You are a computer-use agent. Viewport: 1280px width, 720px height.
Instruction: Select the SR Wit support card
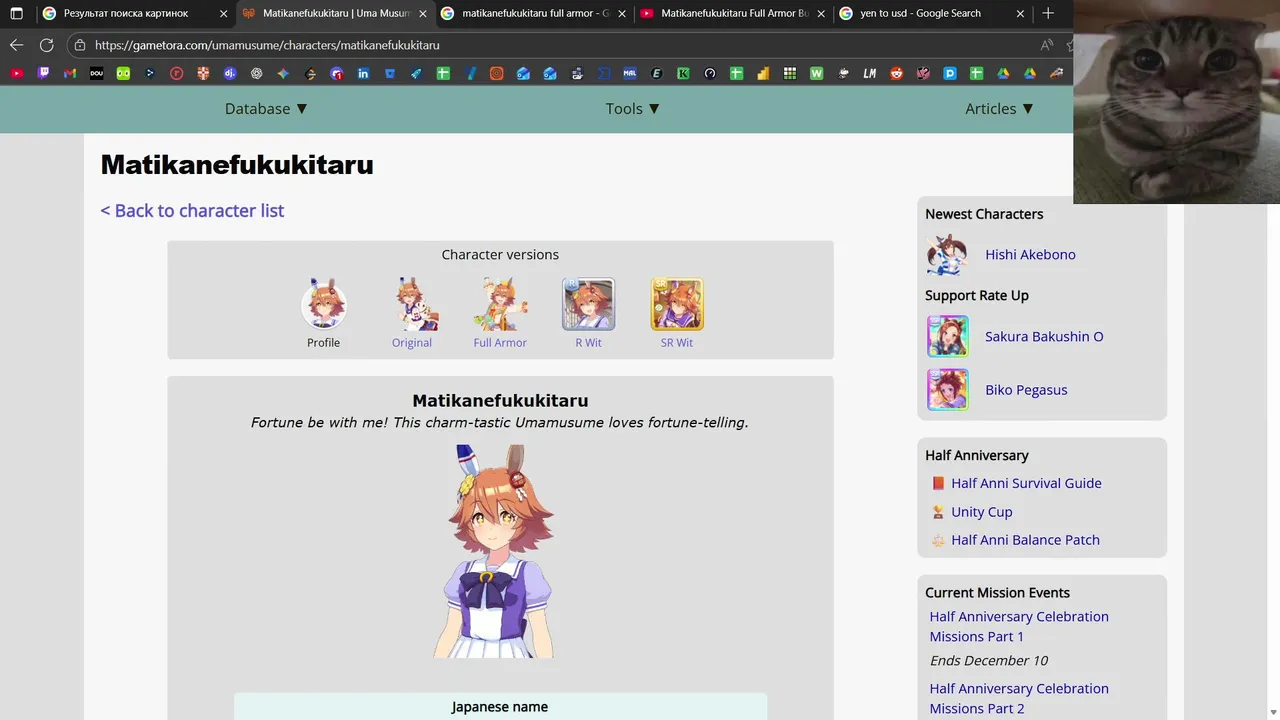click(x=677, y=313)
